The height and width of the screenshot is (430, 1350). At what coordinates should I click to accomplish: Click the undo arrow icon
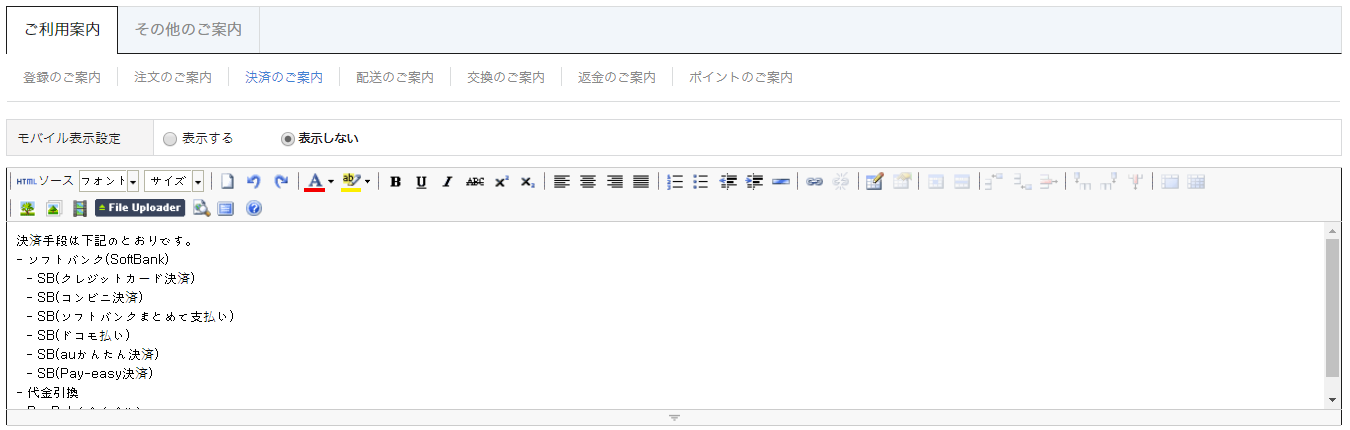(254, 182)
